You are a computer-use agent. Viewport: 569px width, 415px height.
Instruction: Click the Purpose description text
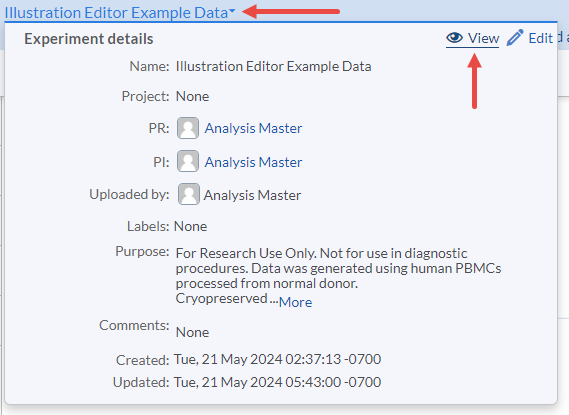[x=338, y=276]
